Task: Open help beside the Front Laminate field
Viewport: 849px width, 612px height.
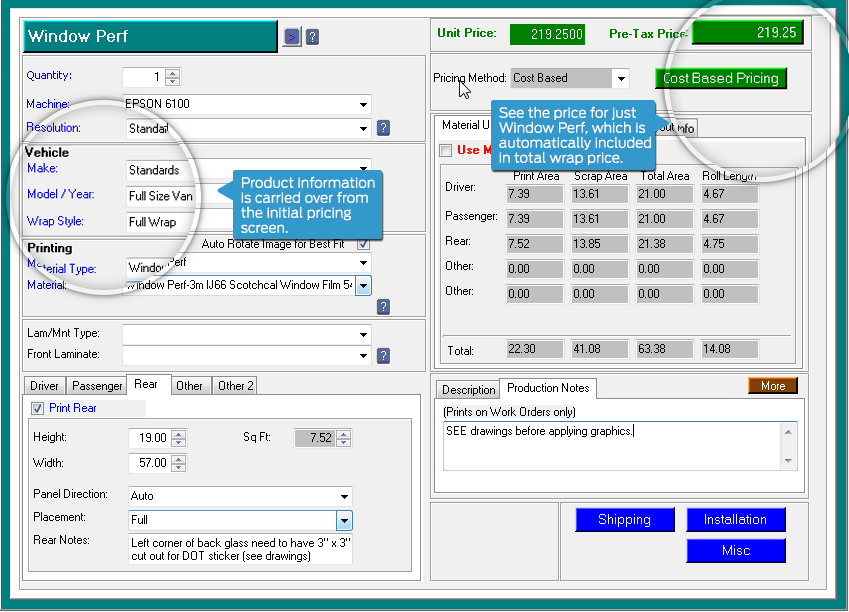Action: pos(381,355)
